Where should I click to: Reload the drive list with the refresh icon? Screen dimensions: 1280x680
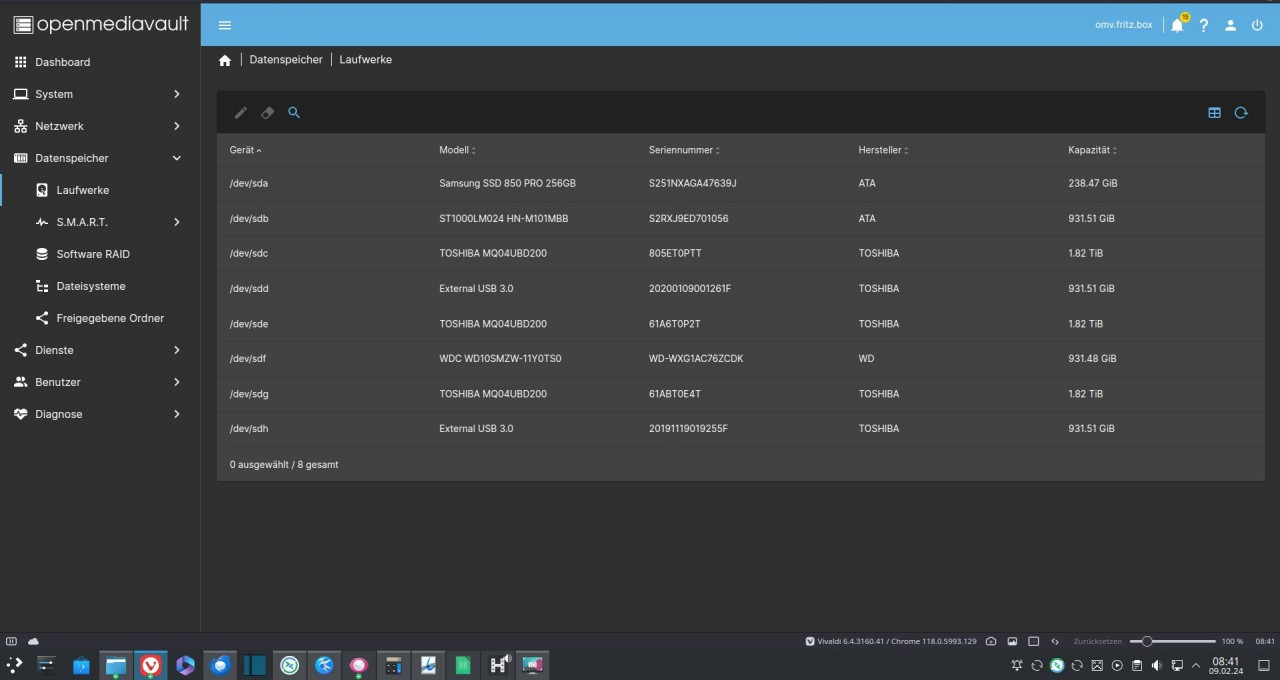coord(1241,113)
